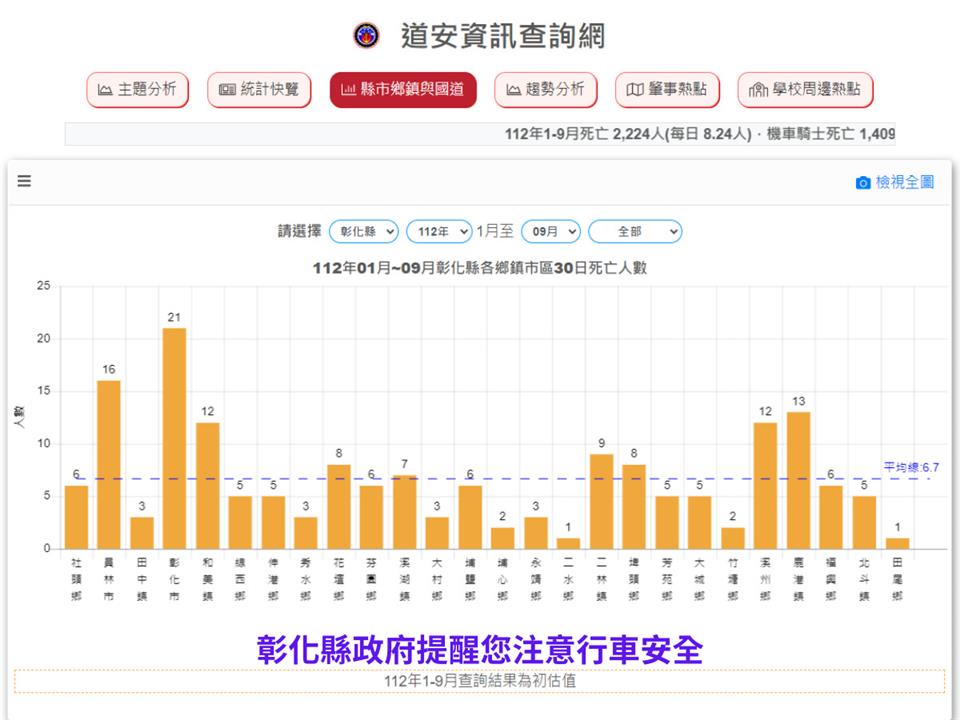Image resolution: width=960 pixels, height=720 pixels.
Task: Click the 溪湖鎮 bar showing 7
Action: [405, 512]
